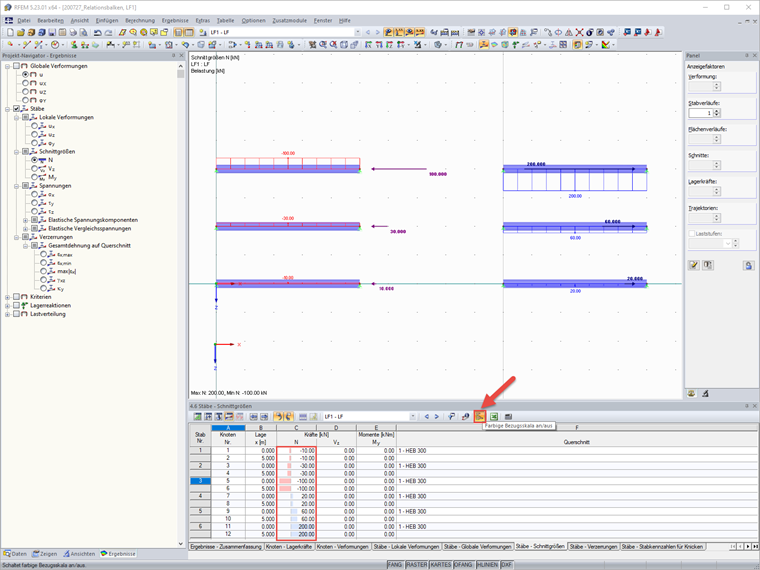Viewport: 760px width, 570px height.
Task: Switch to Ergebnisse - Zusammenfassung tab
Action: pyautogui.click(x=226, y=546)
